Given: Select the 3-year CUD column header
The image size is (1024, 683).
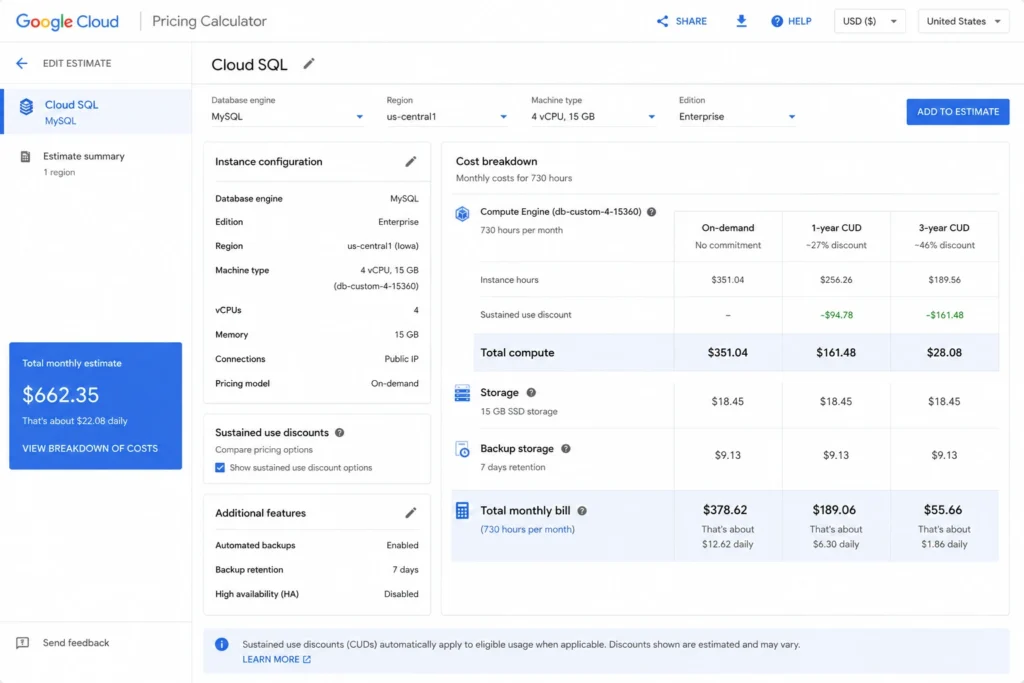Looking at the screenshot, I should pos(944,236).
